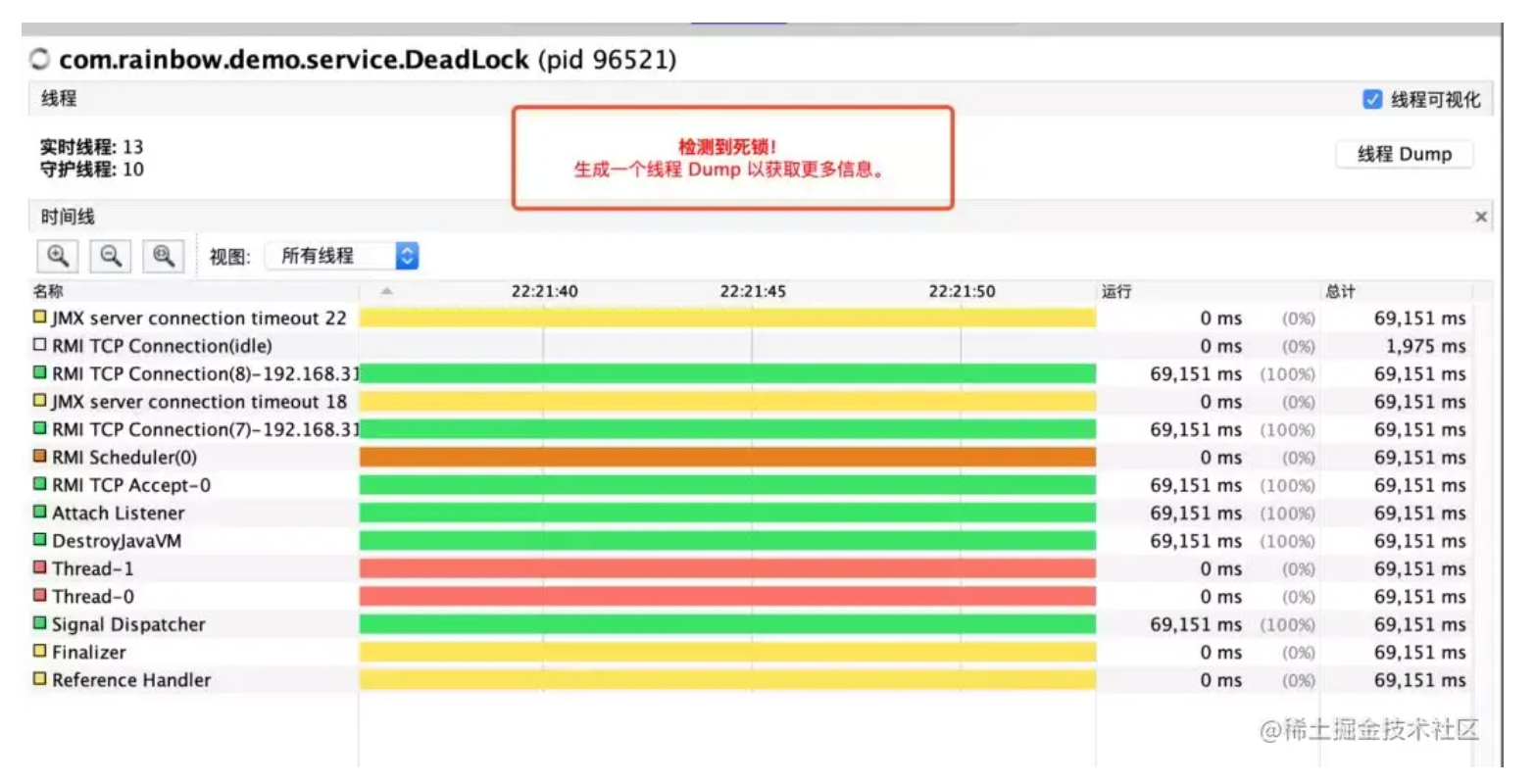The width and height of the screenshot is (1535, 784).
Task: Click the loading icon next to com.rainbow.demo.service.DeadLock
Action: click(x=40, y=60)
